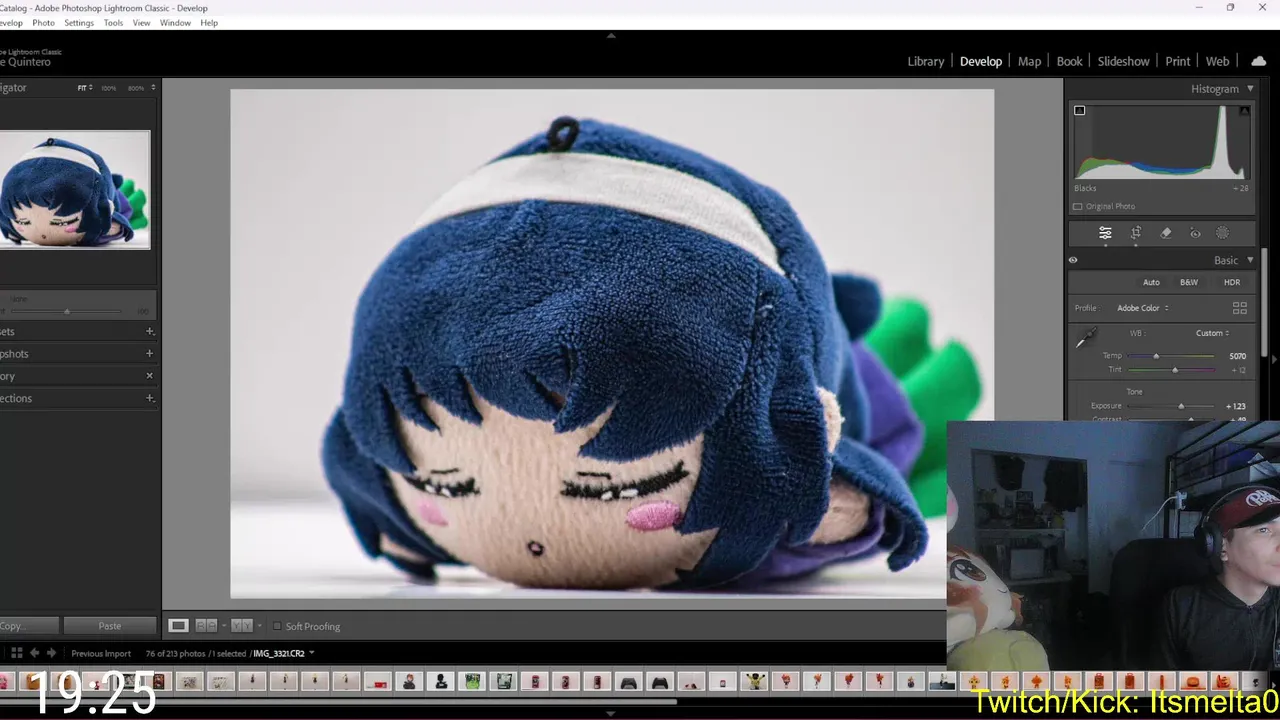This screenshot has height=720, width=1280.
Task: Click the Auto tone button
Action: click(x=1151, y=282)
